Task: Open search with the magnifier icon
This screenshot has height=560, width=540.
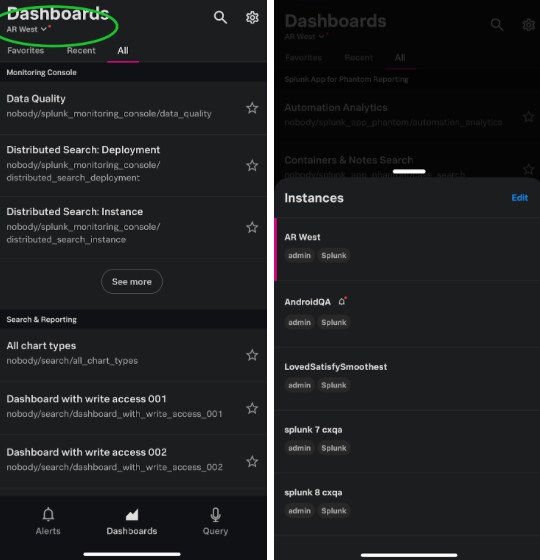Action: 220,17
